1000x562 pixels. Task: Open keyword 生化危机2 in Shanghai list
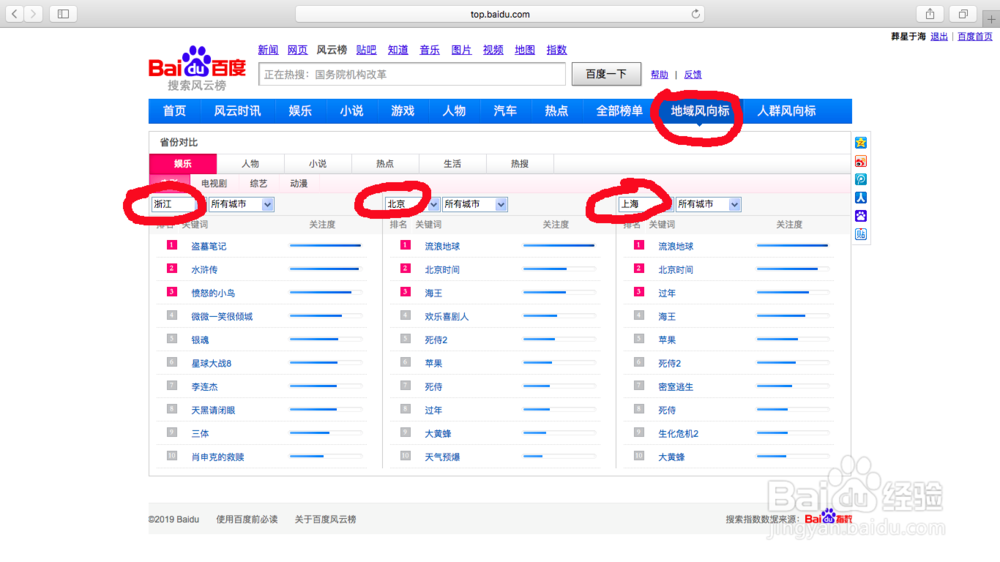tap(678, 434)
